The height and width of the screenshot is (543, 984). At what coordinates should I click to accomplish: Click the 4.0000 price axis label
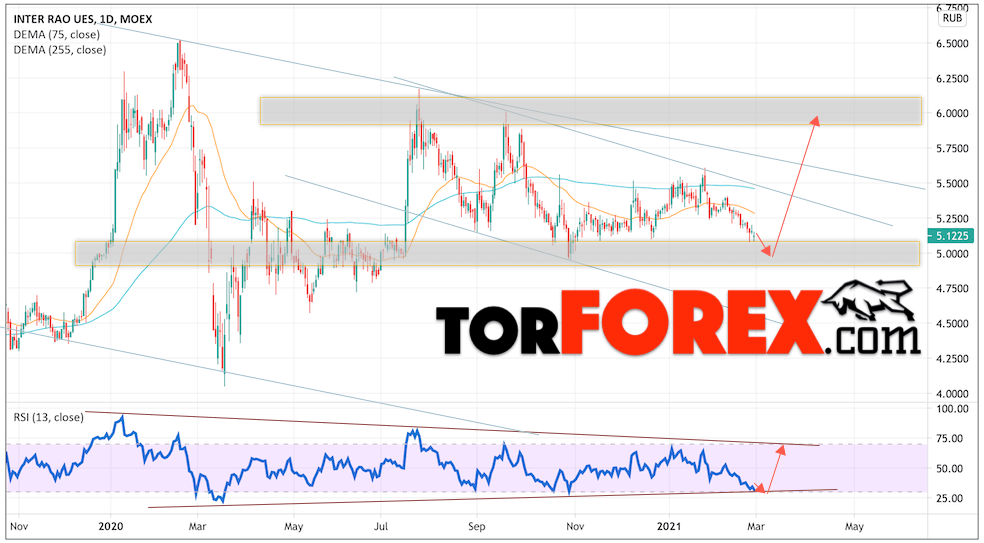tap(951, 394)
